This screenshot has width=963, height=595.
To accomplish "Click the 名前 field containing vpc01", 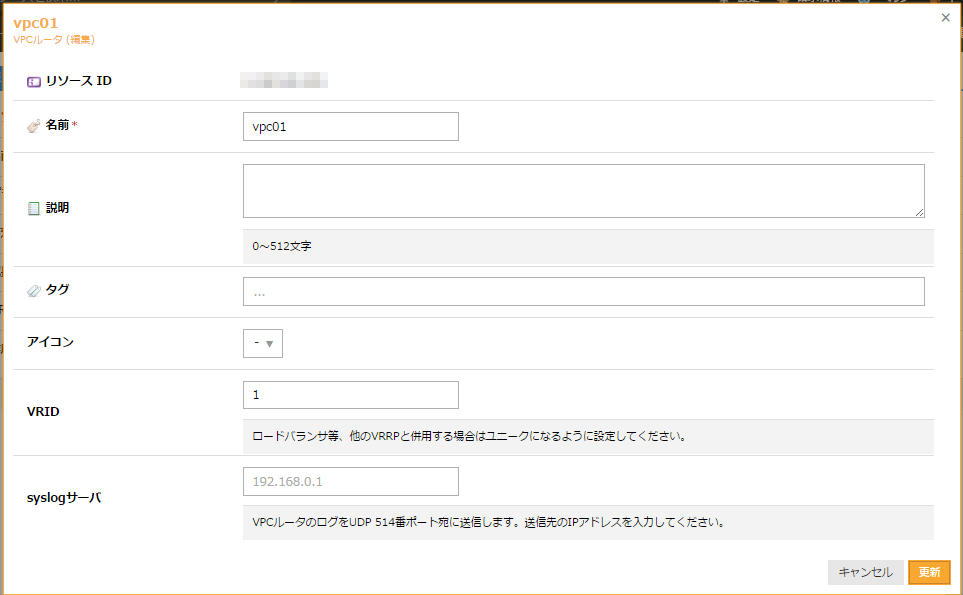I will tap(350, 126).
